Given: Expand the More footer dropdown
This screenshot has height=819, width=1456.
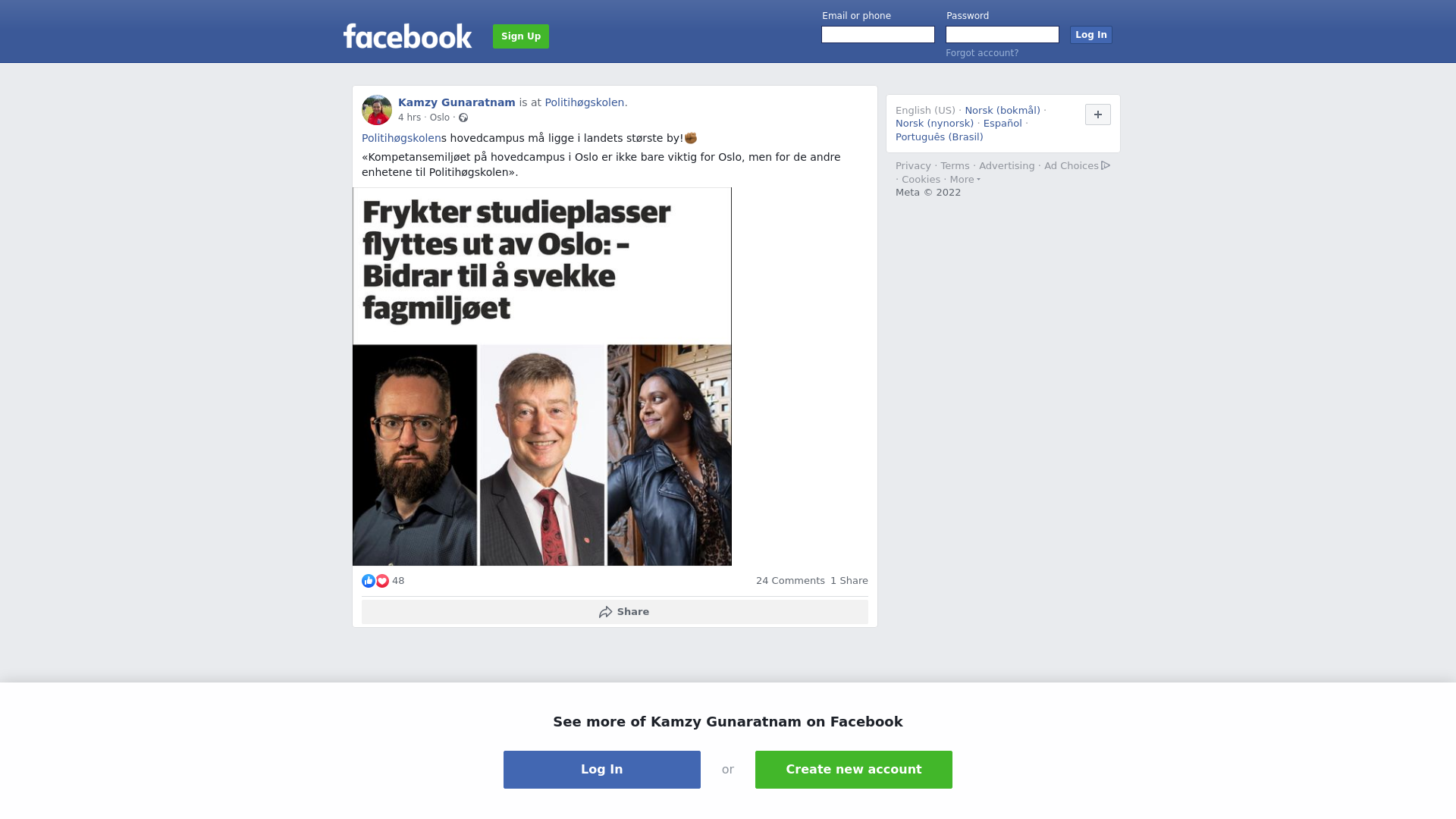Looking at the screenshot, I should (x=965, y=180).
